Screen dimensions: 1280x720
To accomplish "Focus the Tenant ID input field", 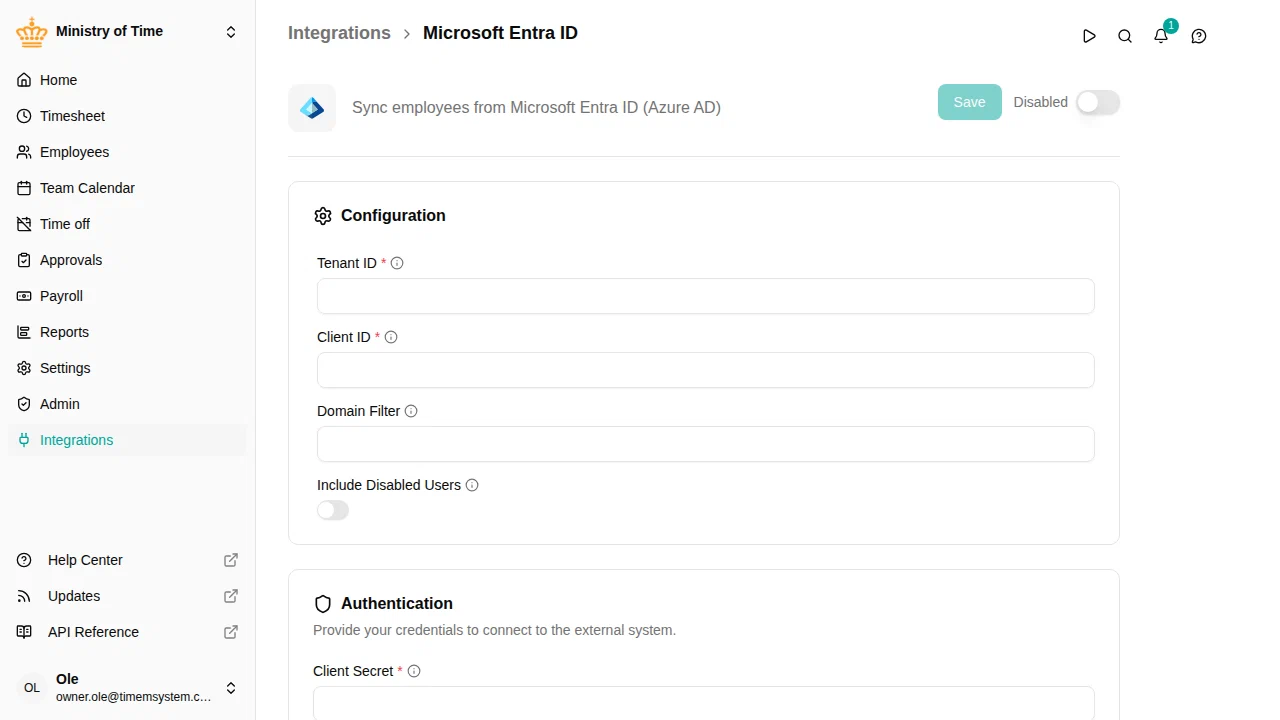I will tap(706, 296).
